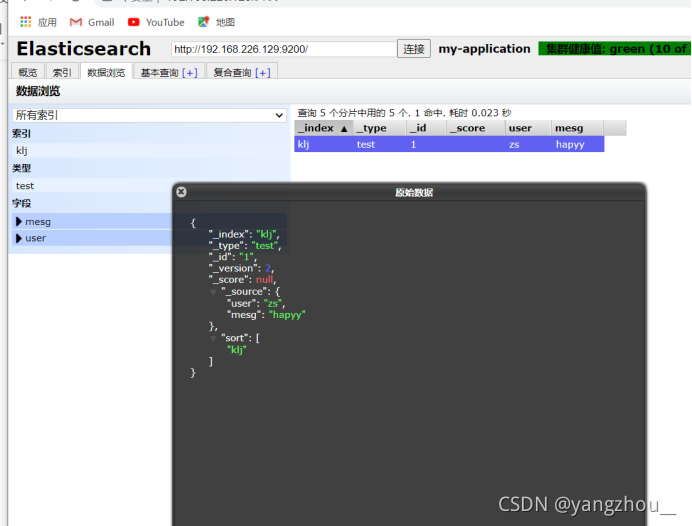The width and height of the screenshot is (692, 526).
Task: Click the green cluster health indicator
Action: pyautogui.click(x=615, y=49)
